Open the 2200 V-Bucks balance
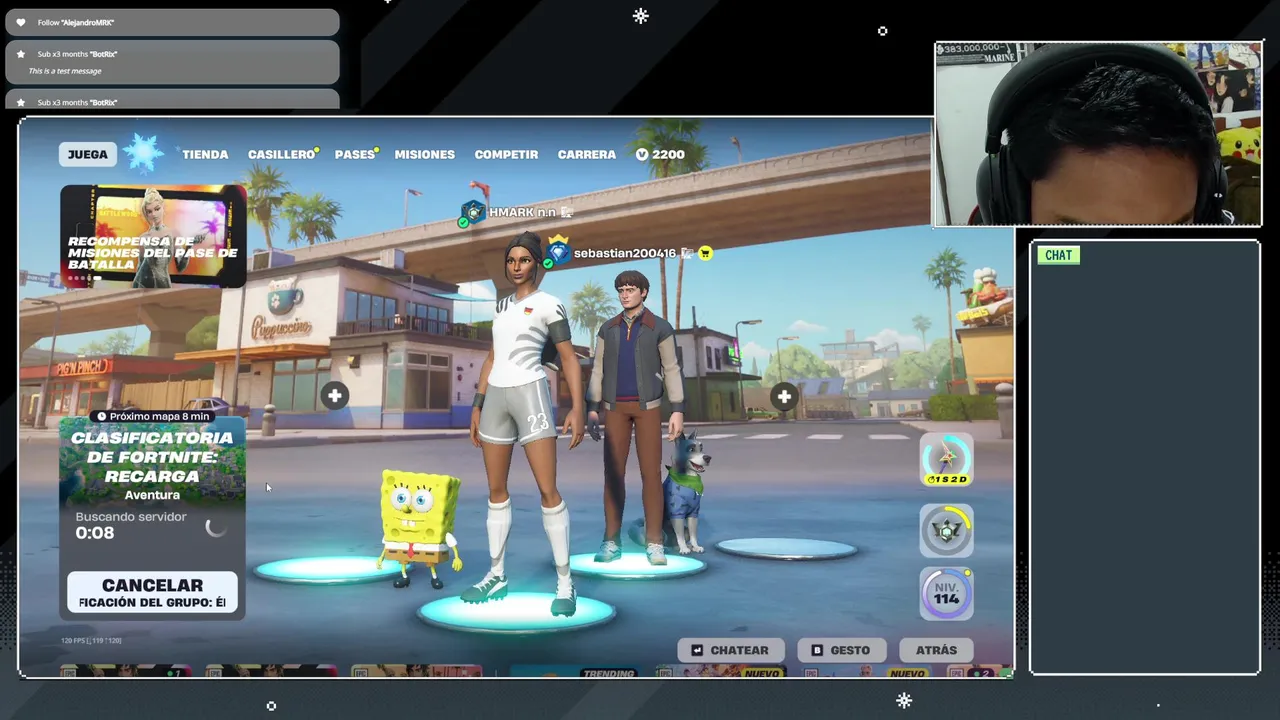 [660, 154]
